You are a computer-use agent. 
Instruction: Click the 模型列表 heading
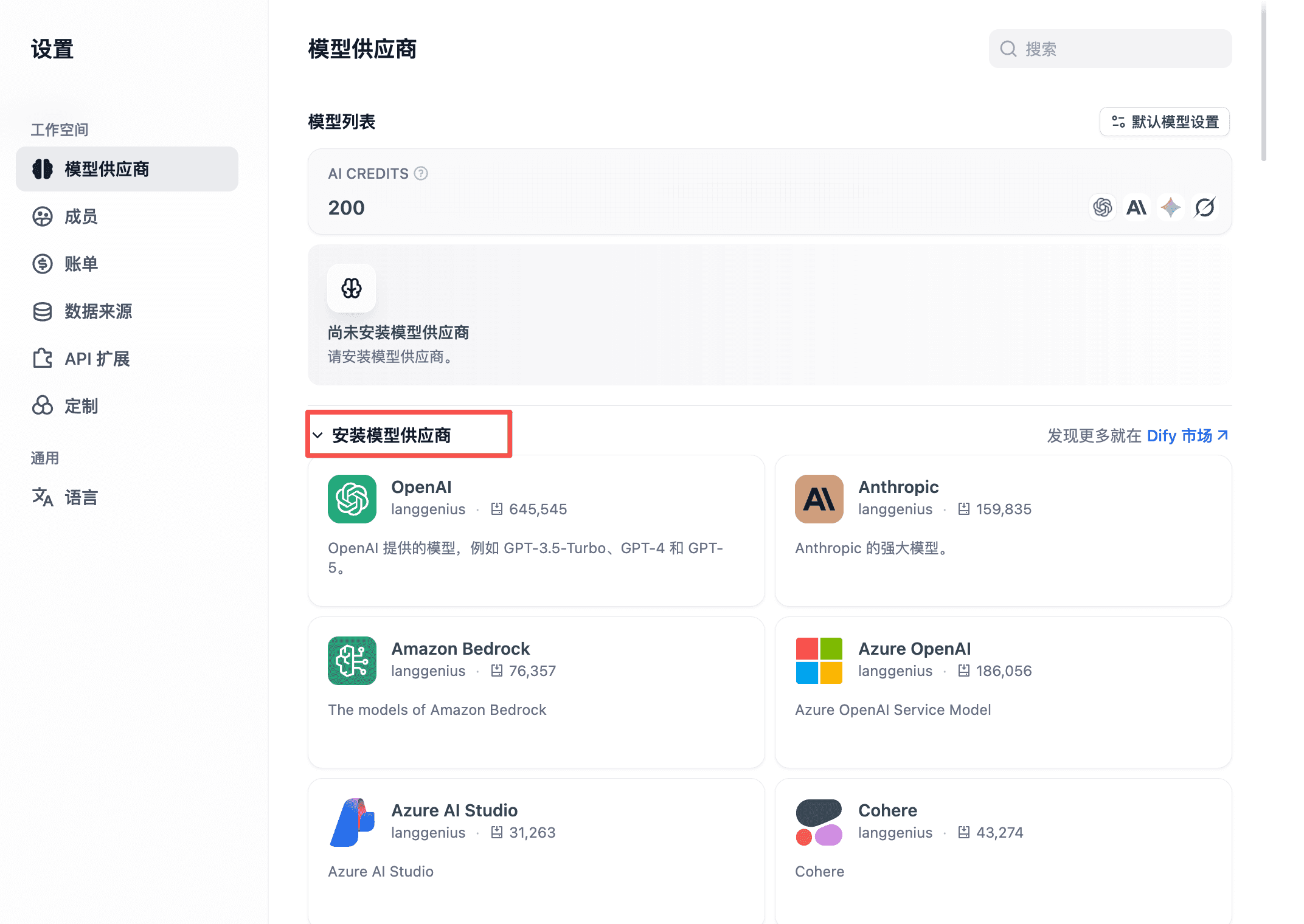pyautogui.click(x=342, y=122)
